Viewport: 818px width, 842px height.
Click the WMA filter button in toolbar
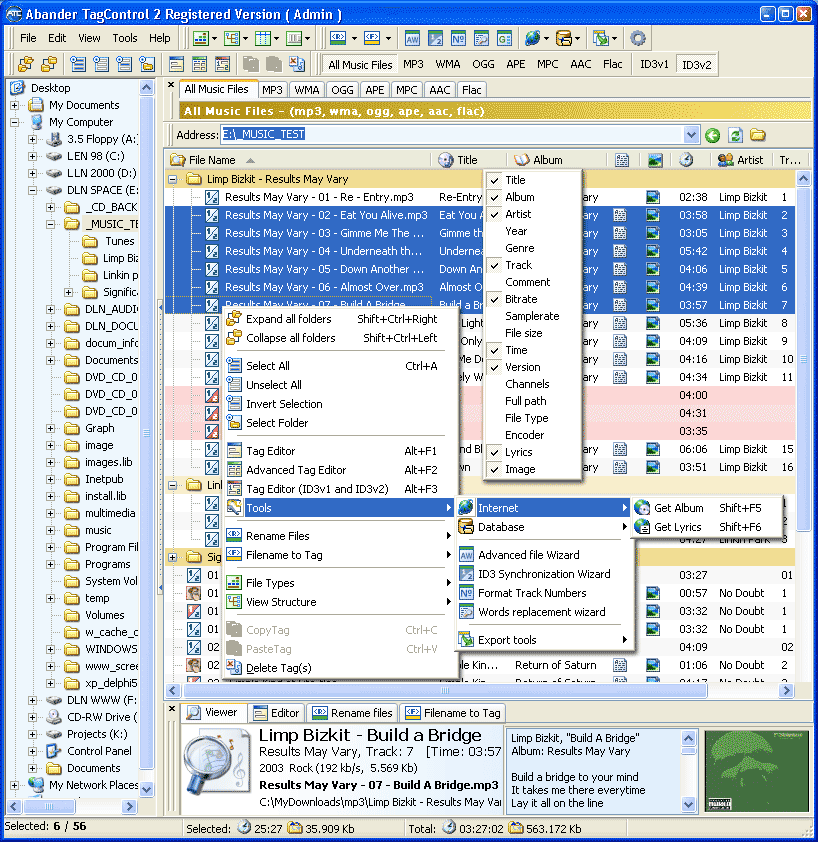(x=448, y=65)
